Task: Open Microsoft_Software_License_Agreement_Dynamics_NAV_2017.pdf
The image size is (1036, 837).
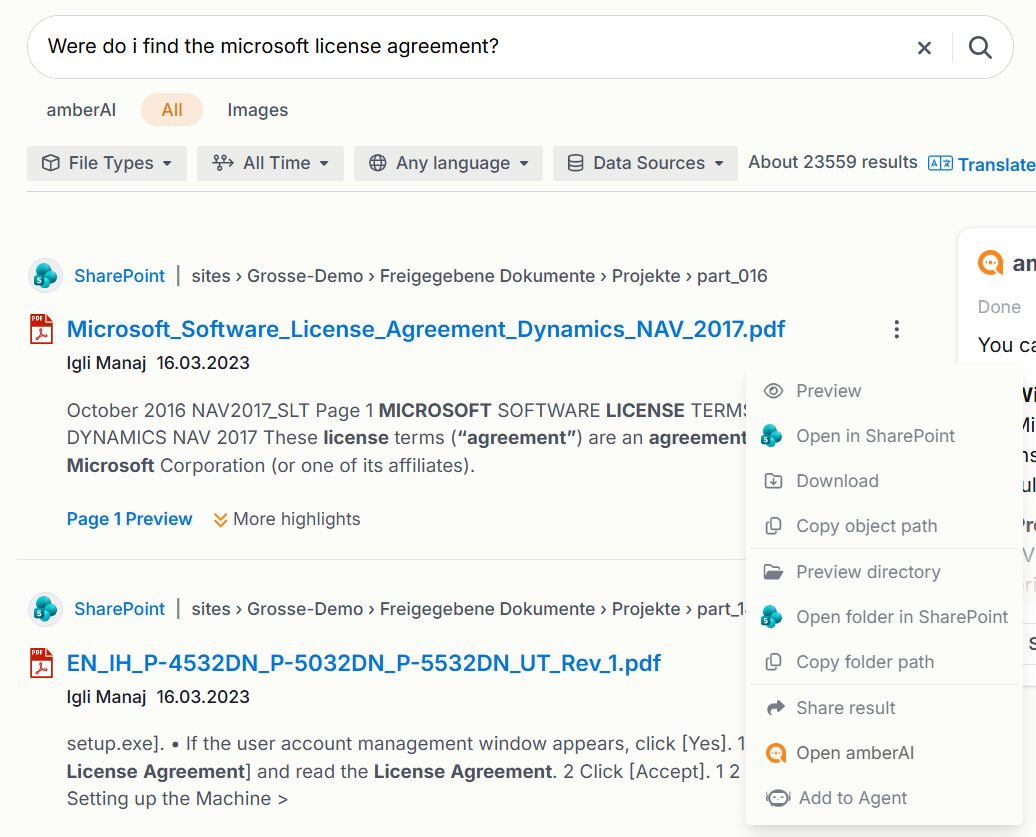Action: tap(426, 329)
